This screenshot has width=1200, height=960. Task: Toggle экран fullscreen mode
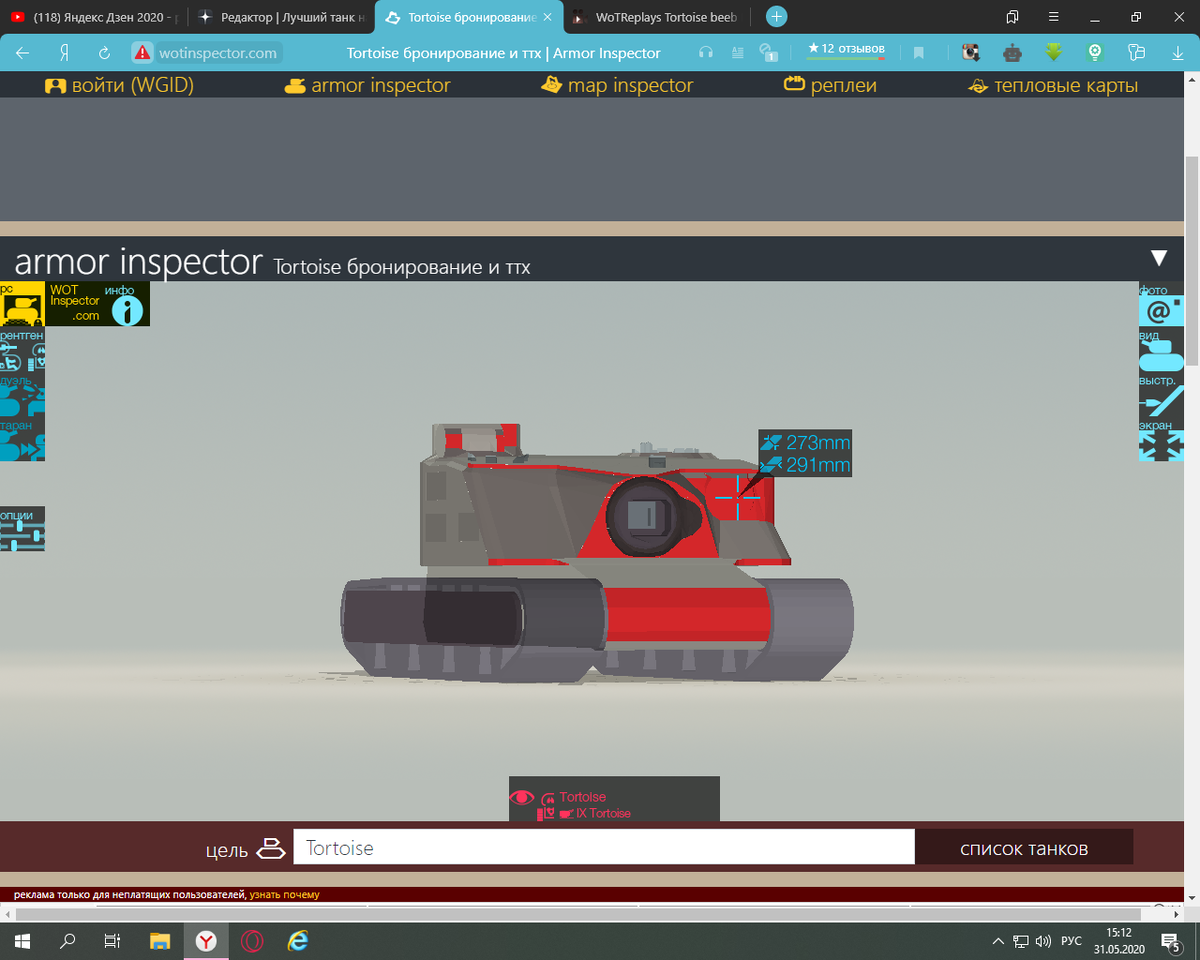coord(1161,439)
